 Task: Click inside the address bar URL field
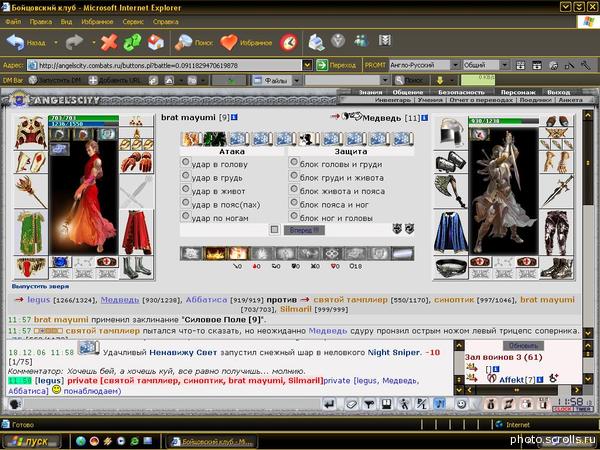[x=165, y=65]
